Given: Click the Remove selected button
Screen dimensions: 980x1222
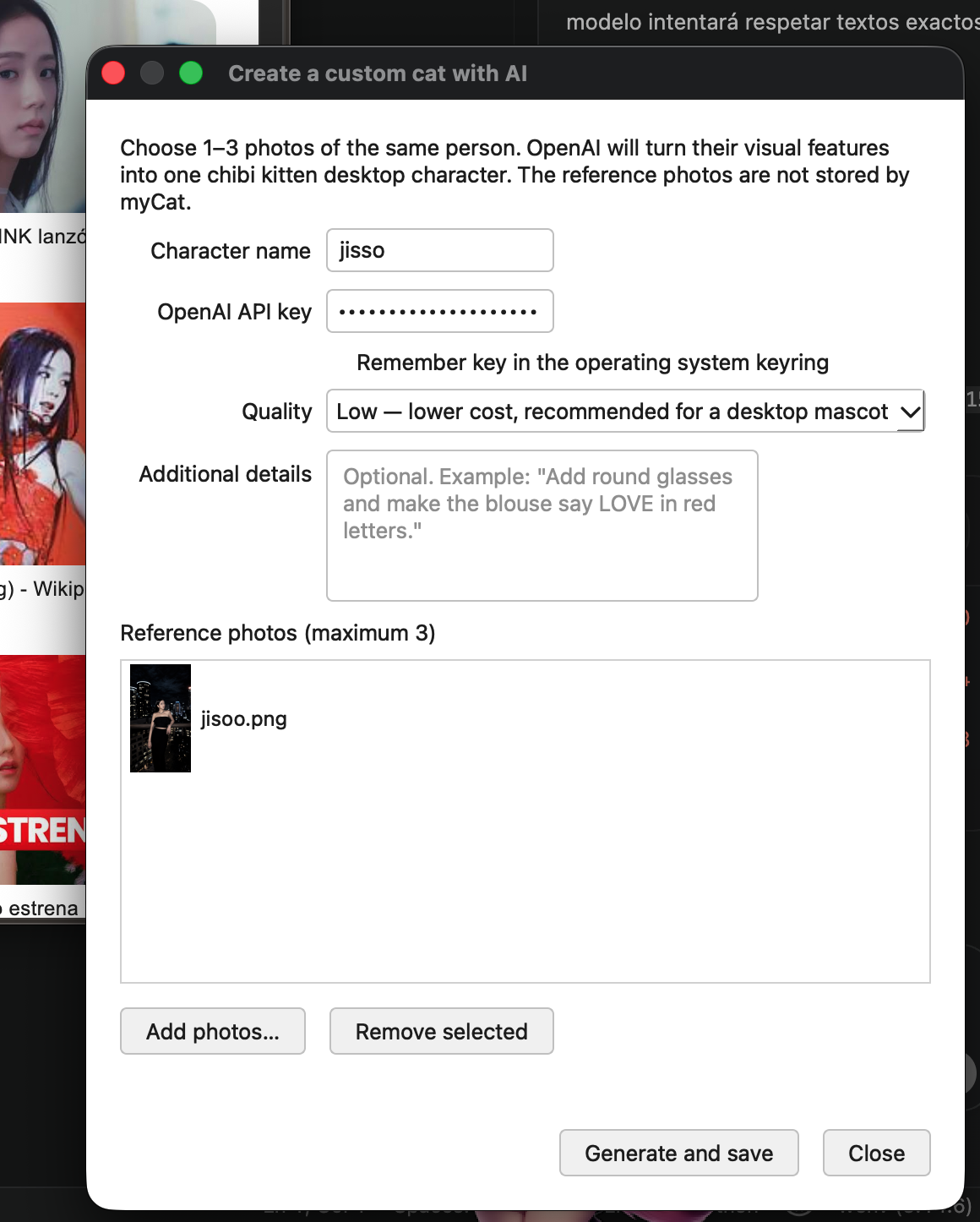Looking at the screenshot, I should pyautogui.click(x=442, y=1031).
